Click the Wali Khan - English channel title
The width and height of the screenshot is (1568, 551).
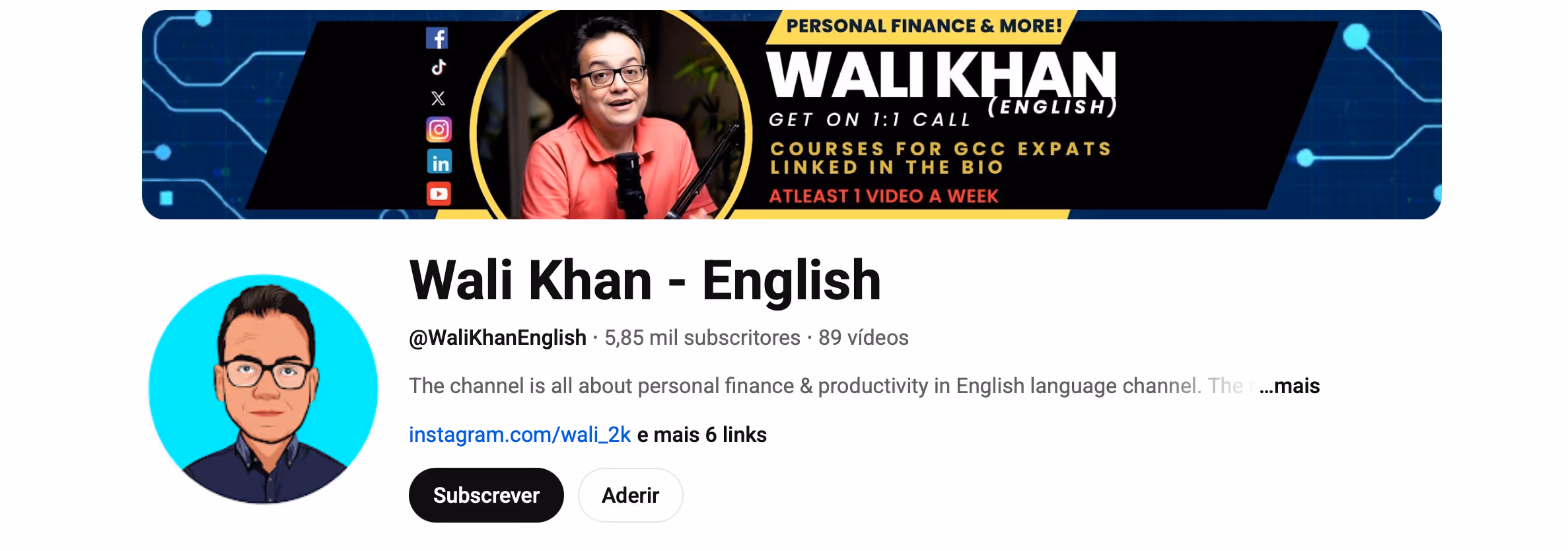645,281
